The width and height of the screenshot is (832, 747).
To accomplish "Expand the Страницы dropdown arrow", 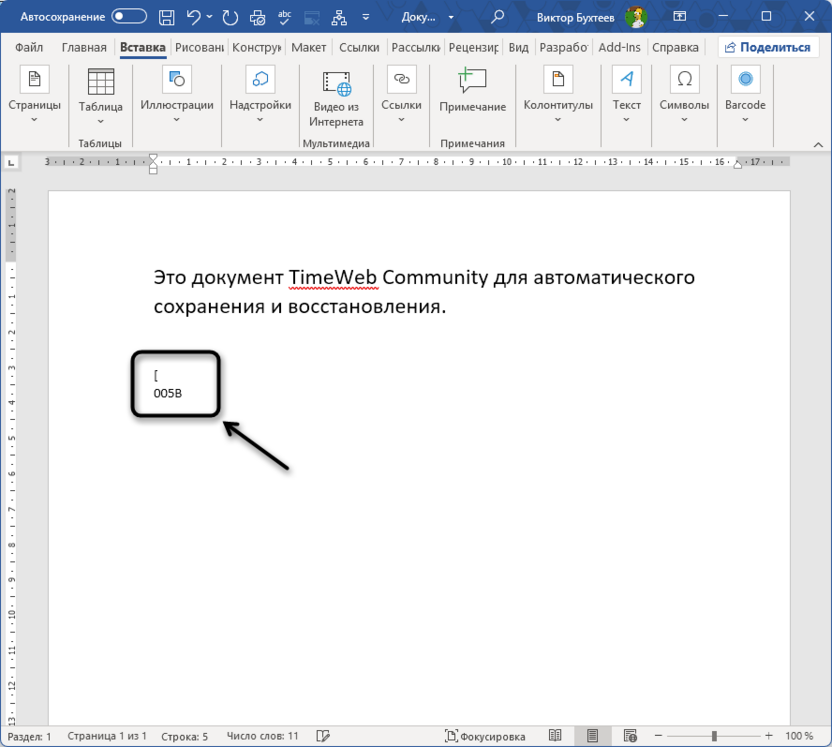I will 34,120.
